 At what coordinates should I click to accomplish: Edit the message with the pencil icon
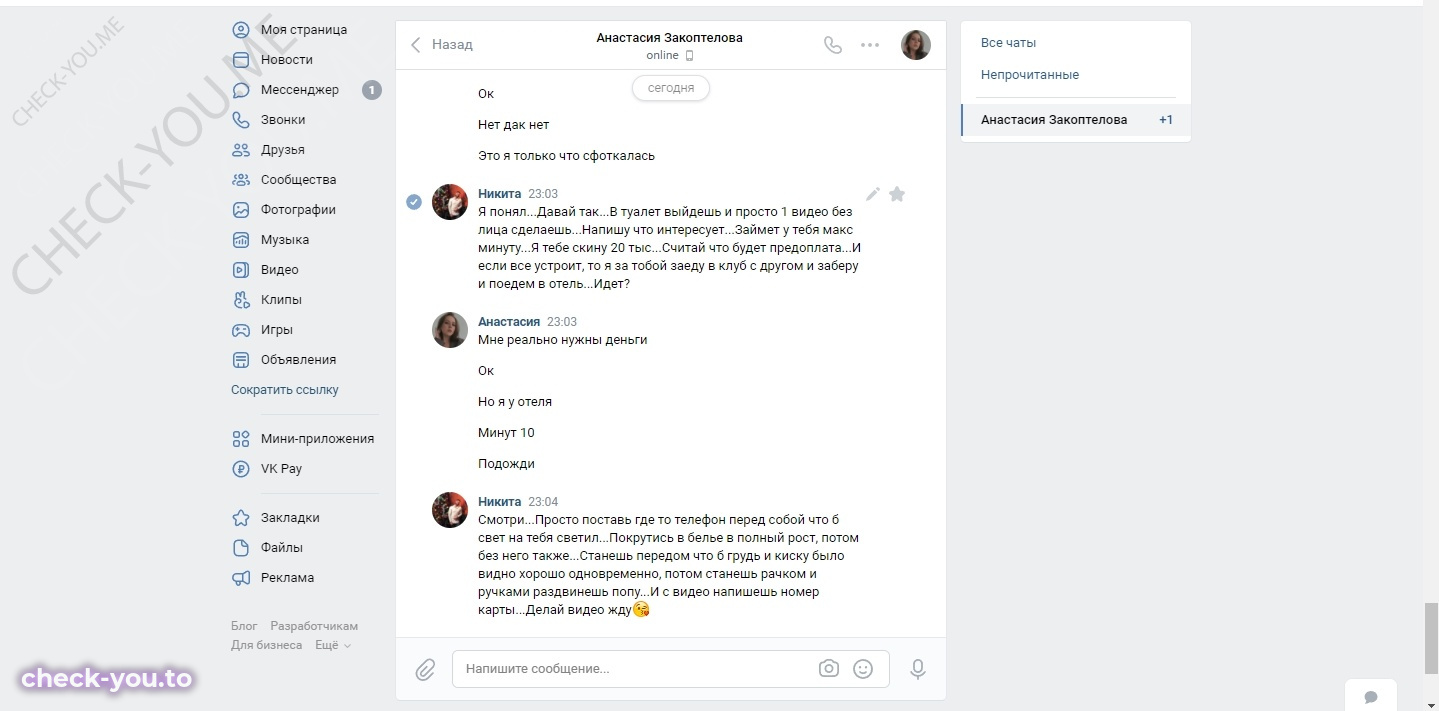[x=872, y=194]
